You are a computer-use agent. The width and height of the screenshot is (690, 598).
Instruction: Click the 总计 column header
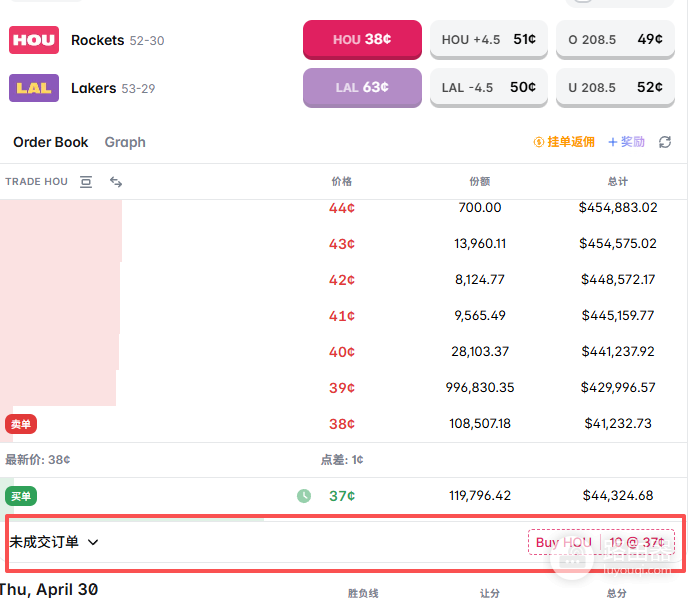click(x=618, y=181)
